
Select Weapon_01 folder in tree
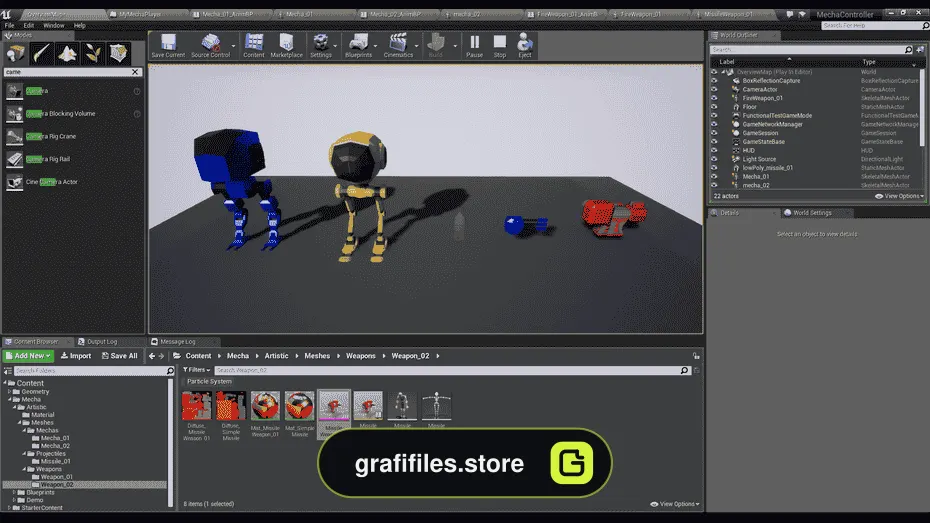57,477
